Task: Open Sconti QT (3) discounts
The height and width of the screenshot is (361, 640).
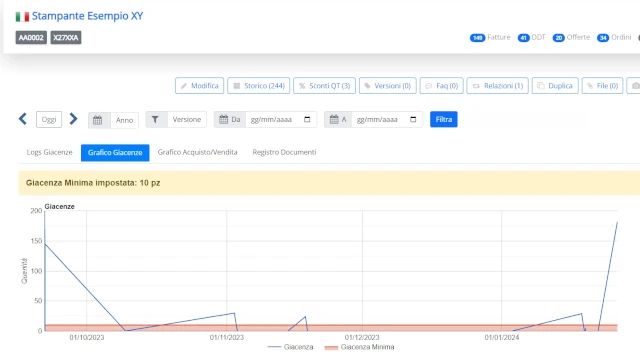Action: click(x=324, y=86)
